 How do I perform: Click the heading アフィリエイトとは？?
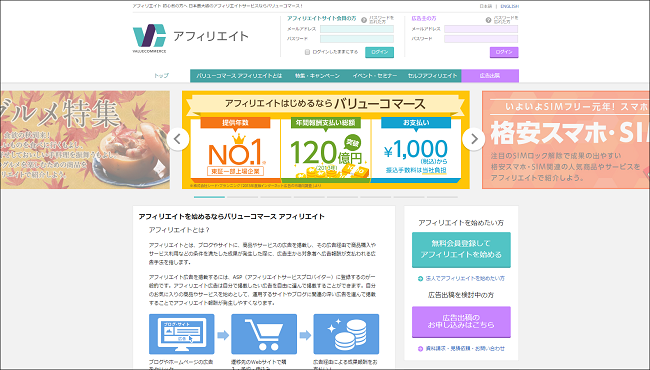(179, 230)
